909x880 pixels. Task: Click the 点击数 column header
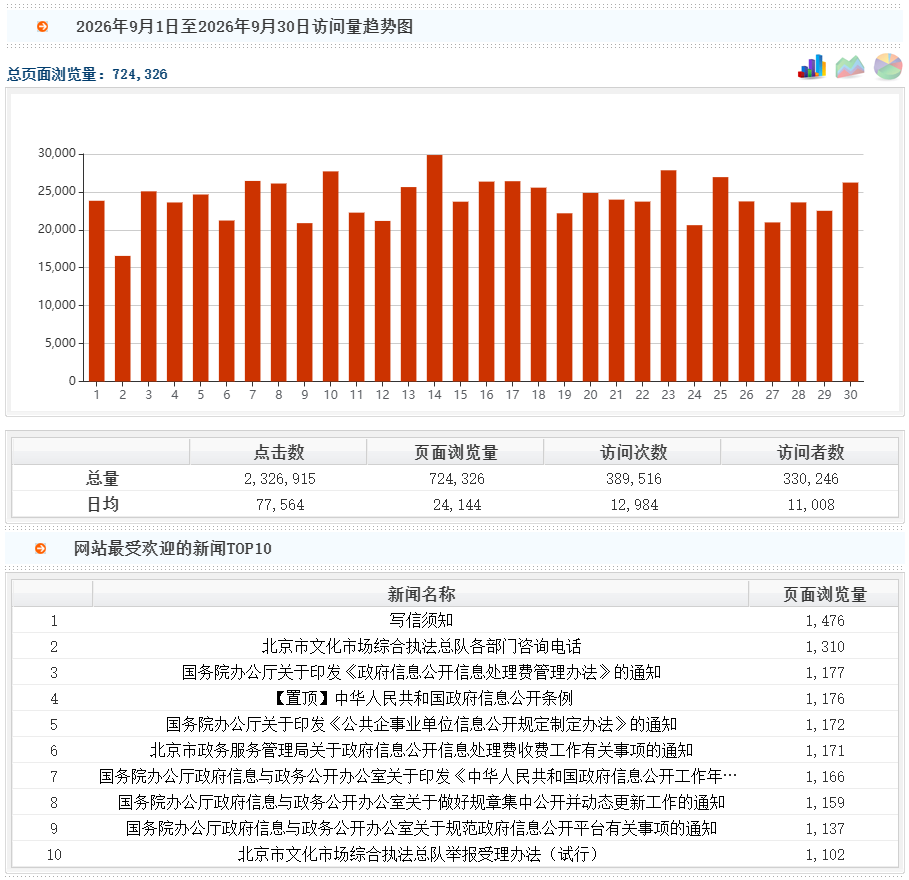[x=279, y=452]
